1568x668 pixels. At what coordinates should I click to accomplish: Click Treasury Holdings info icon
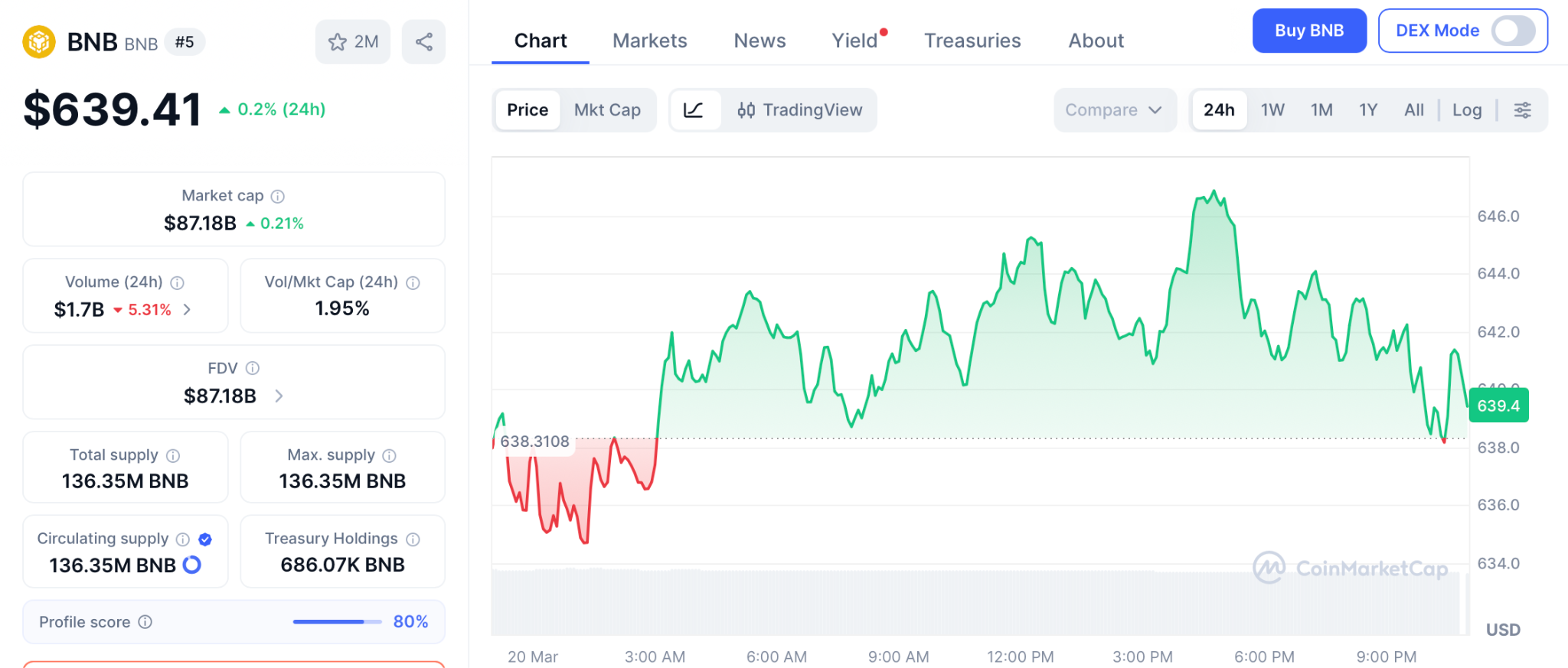pyautogui.click(x=413, y=539)
